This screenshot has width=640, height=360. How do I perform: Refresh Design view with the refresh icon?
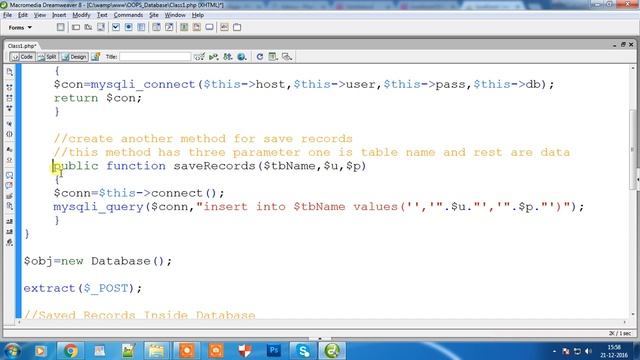tap(260, 57)
